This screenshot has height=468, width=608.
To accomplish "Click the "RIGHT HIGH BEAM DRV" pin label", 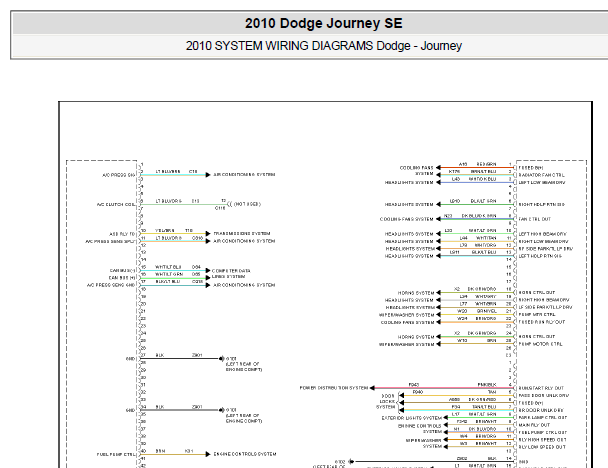I will 544,300.
